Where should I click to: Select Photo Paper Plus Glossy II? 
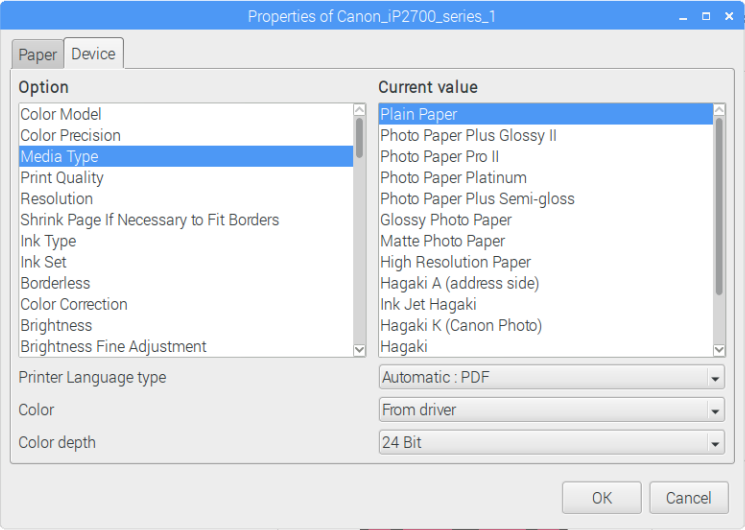coord(546,135)
